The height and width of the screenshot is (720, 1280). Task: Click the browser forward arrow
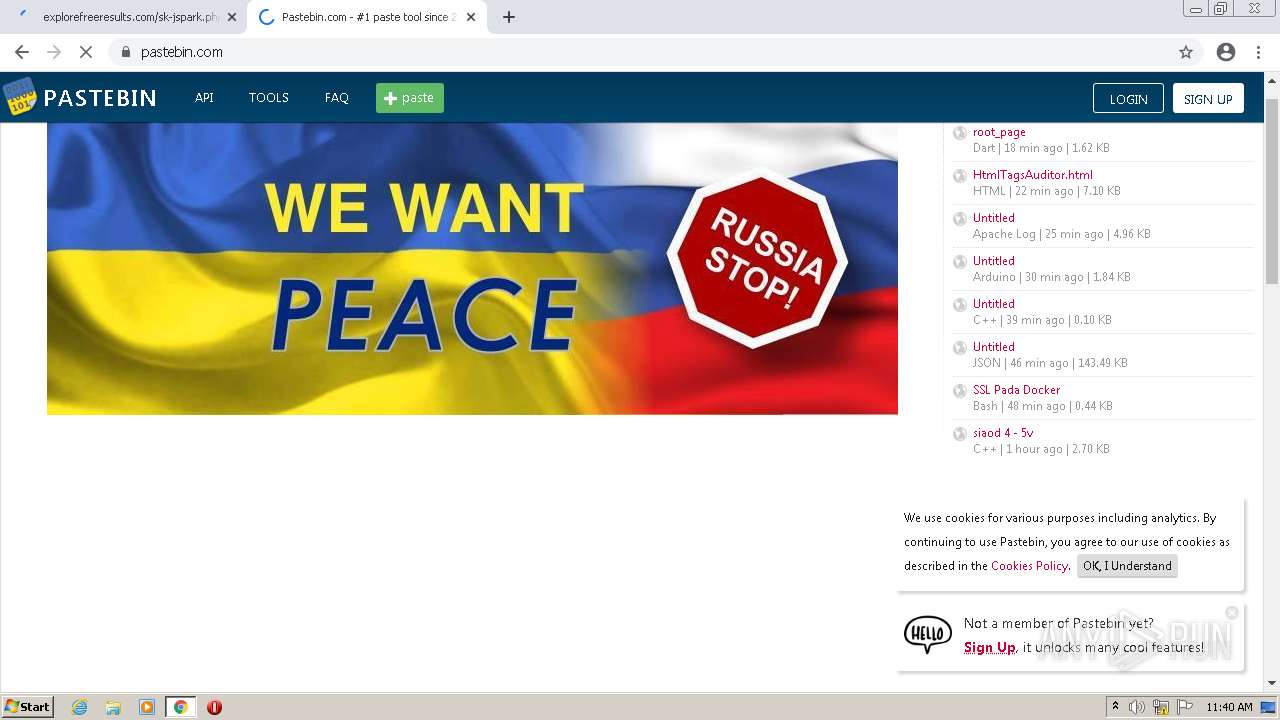54,52
